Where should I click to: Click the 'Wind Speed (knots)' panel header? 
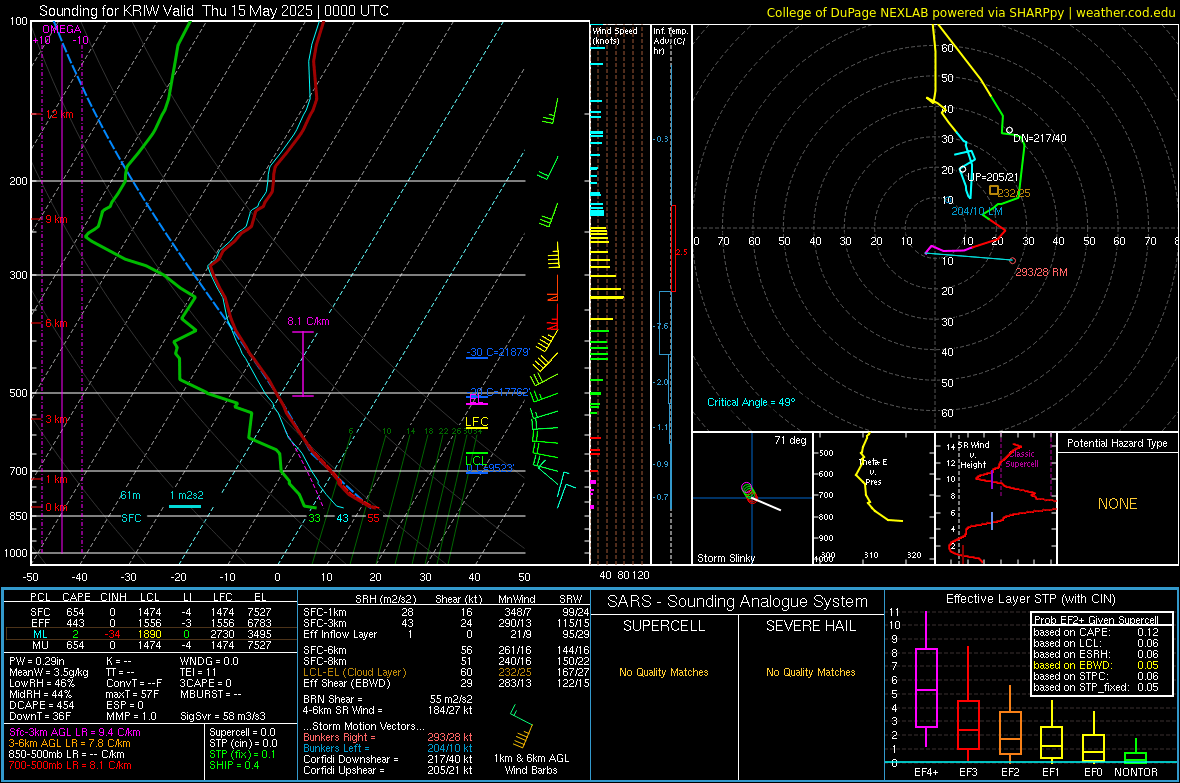click(x=615, y=35)
